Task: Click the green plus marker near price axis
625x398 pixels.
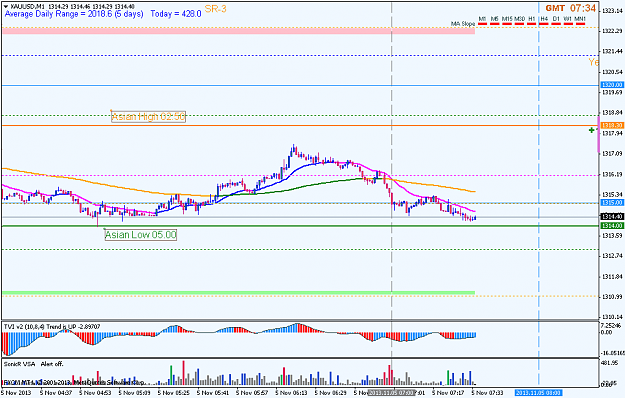Action: pyautogui.click(x=592, y=130)
